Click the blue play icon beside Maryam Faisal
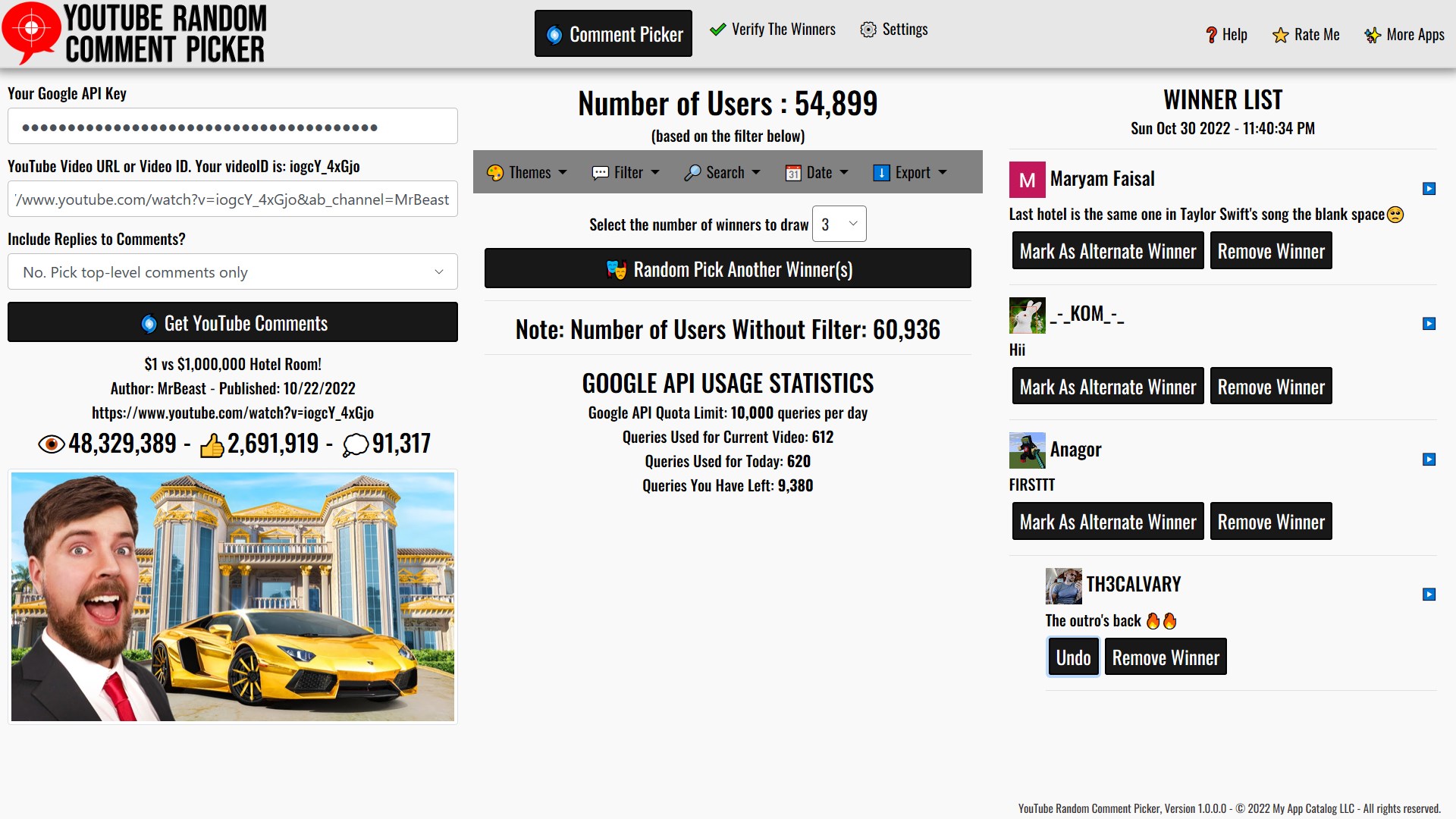Screen dimensions: 1456x819 coord(1429,189)
